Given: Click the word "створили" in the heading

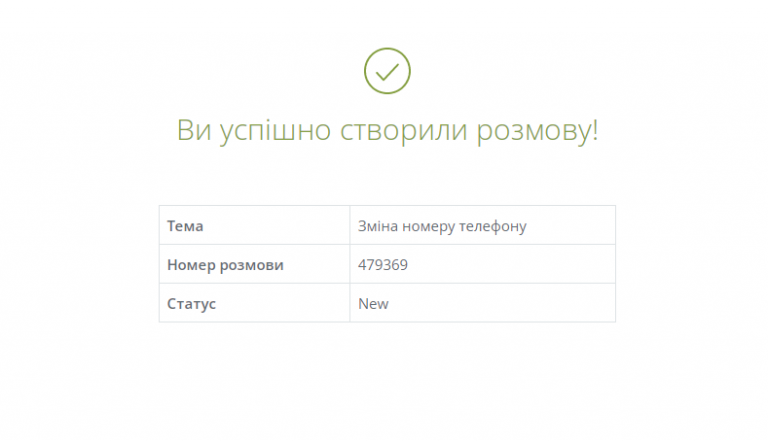Looking at the screenshot, I should (x=404, y=131).
